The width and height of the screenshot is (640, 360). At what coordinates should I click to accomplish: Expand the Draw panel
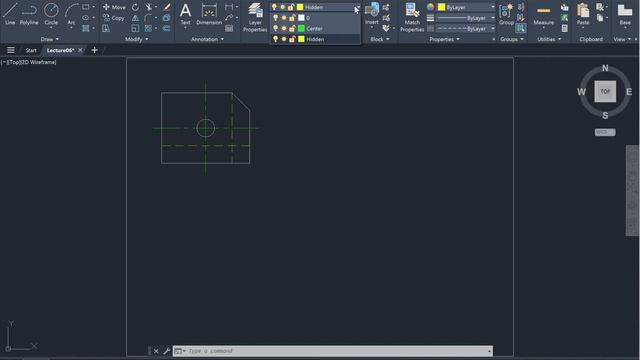click(x=50, y=39)
